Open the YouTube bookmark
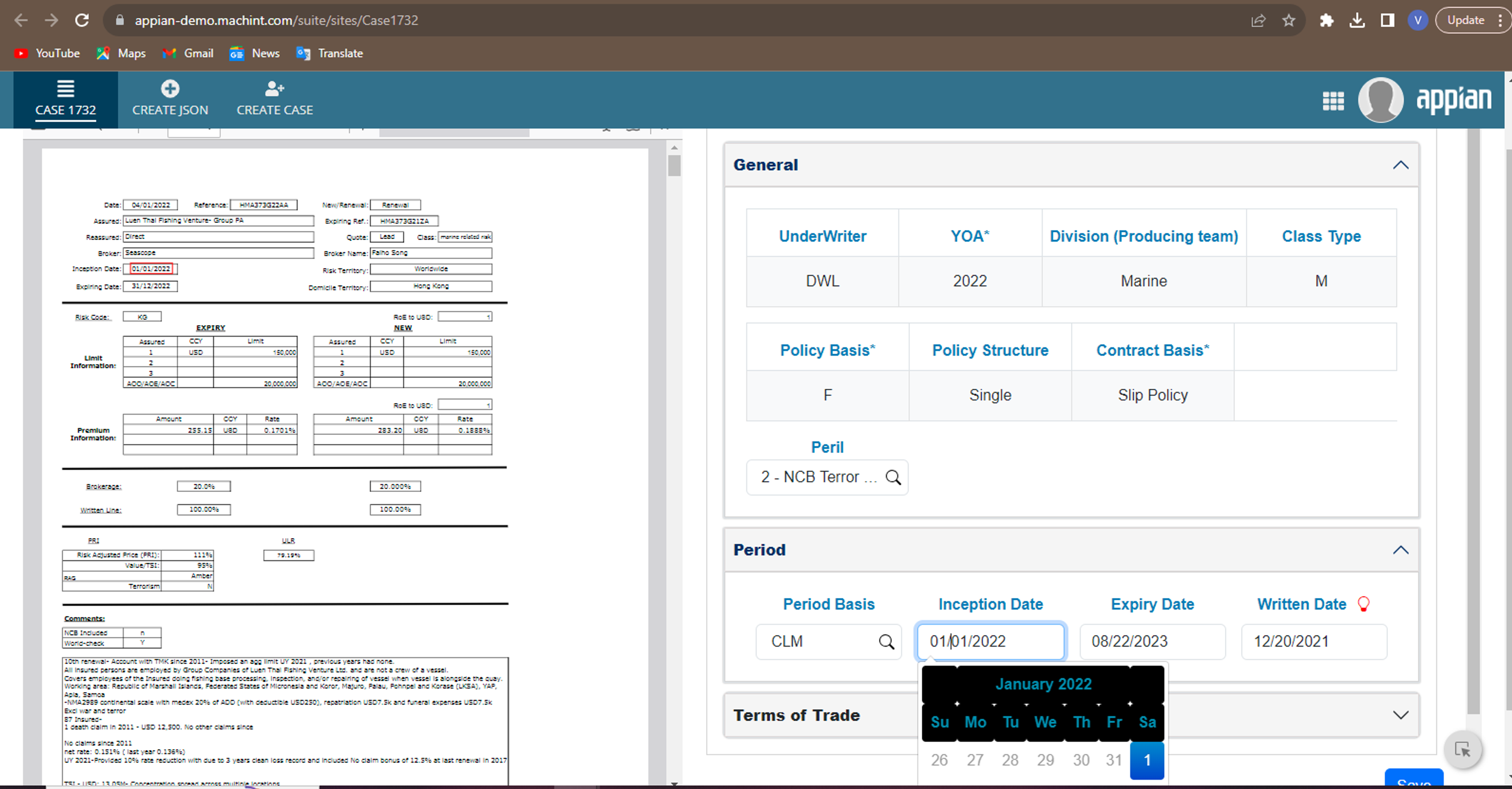 47,54
